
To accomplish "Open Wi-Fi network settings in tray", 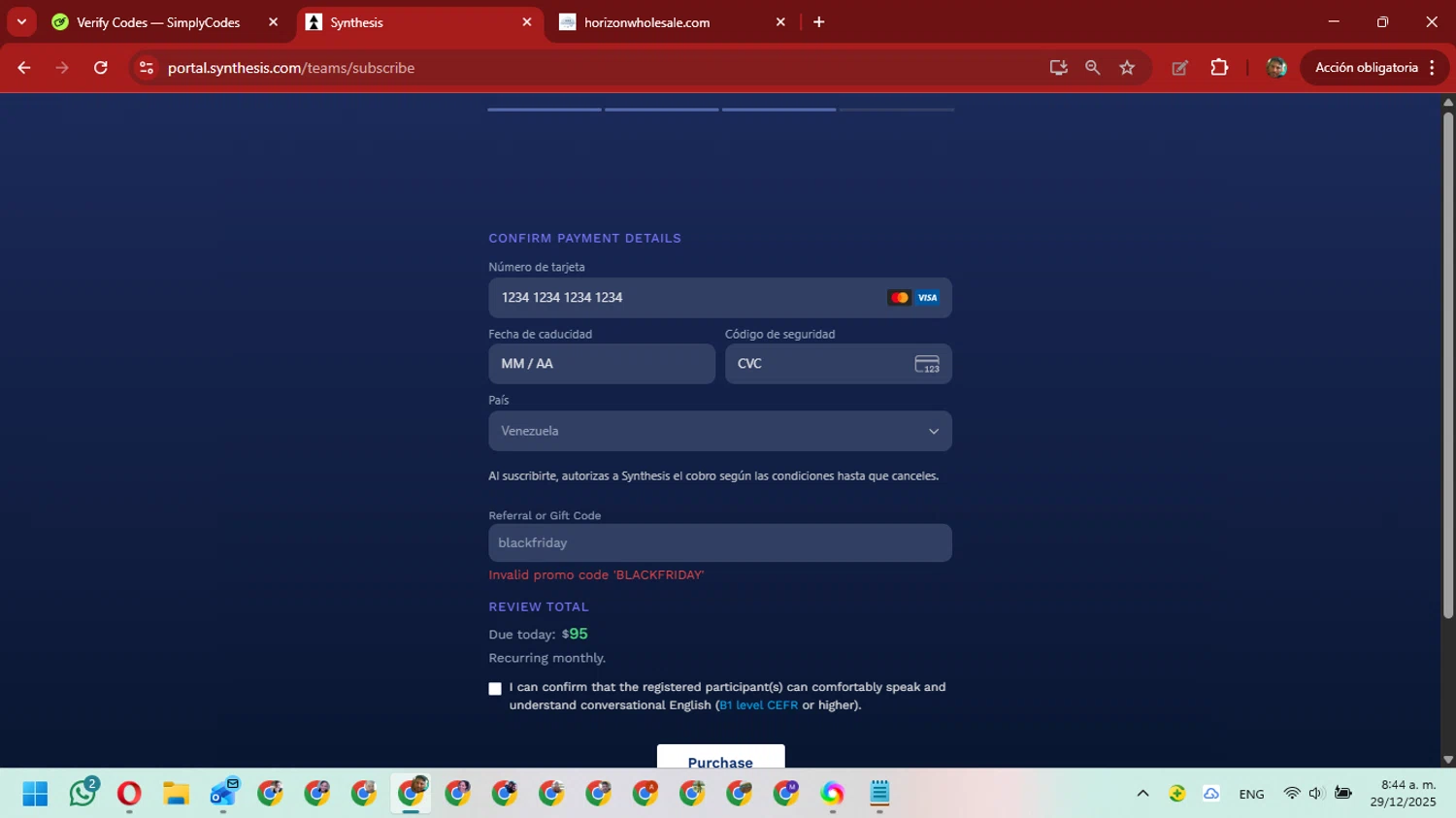I will (x=1291, y=794).
